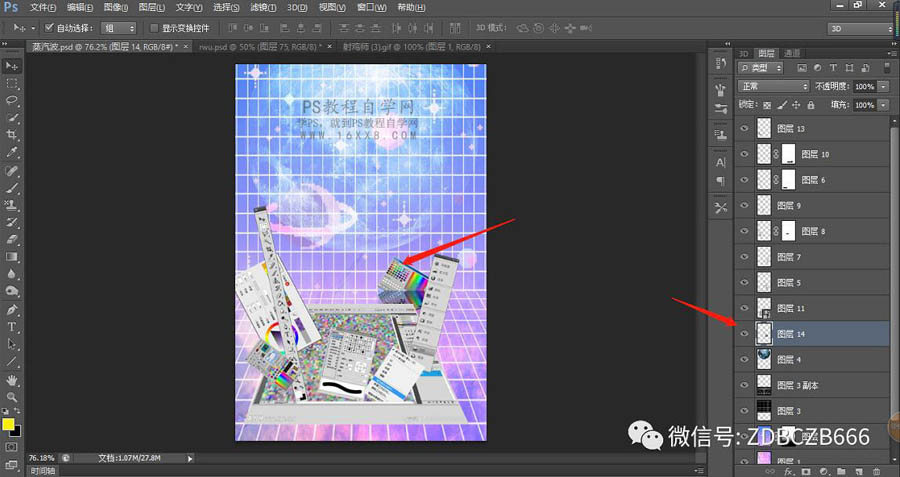Click the background color swatch

pyautogui.click(x=17, y=432)
